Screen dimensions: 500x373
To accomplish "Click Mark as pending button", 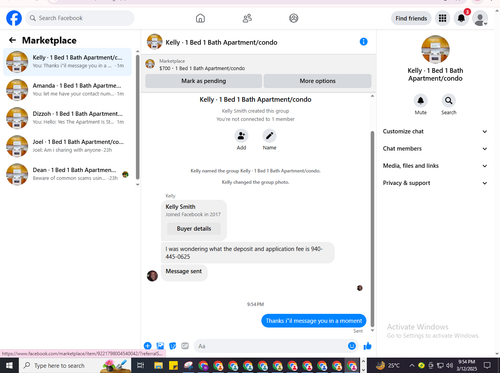I will coord(204,81).
